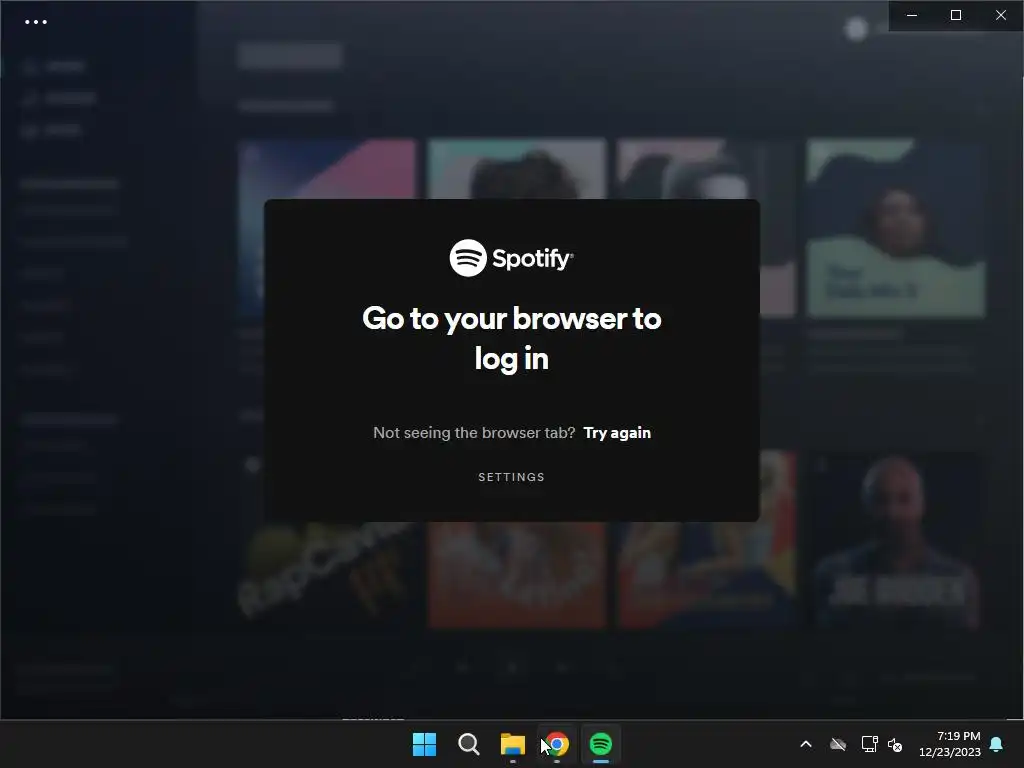Open the three-dot menu in Spotify
The image size is (1024, 768).
point(36,22)
